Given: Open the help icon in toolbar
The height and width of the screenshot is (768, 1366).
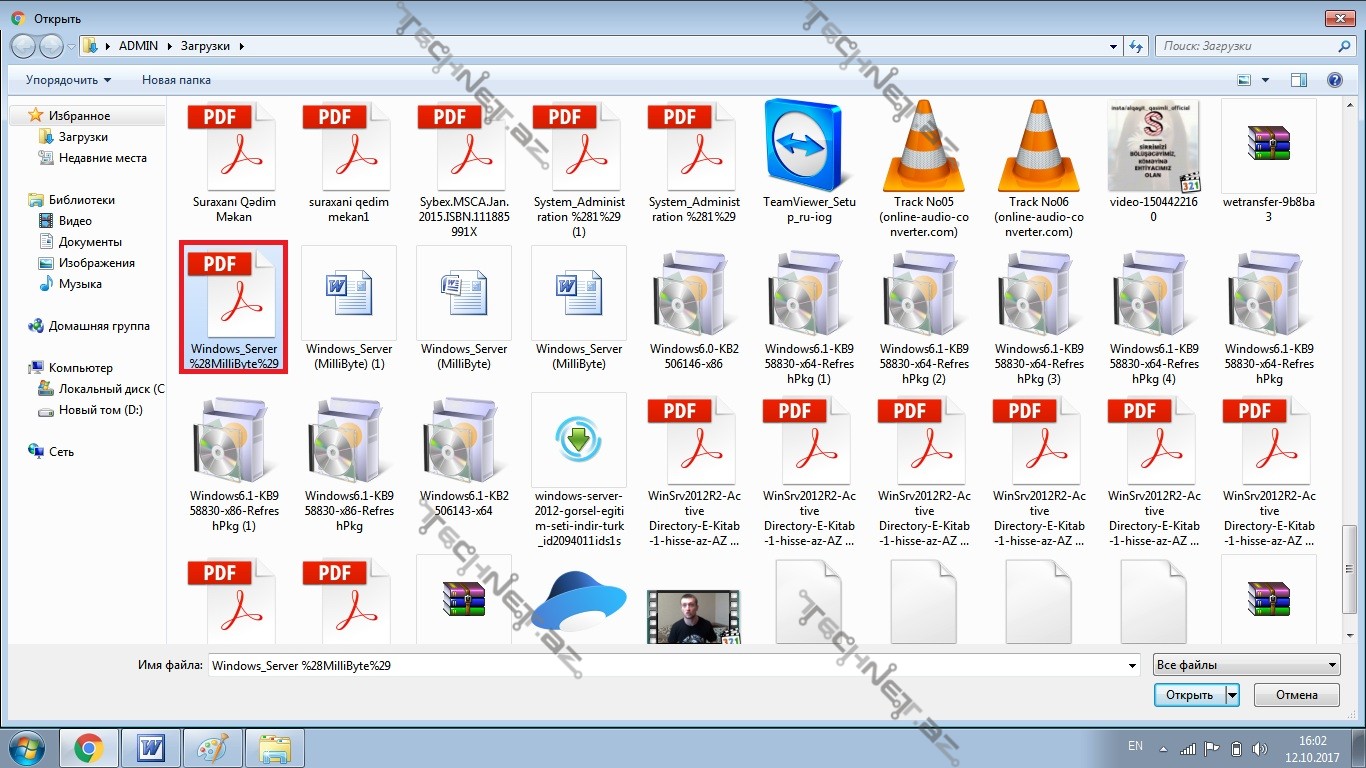Looking at the screenshot, I should click(x=1334, y=80).
